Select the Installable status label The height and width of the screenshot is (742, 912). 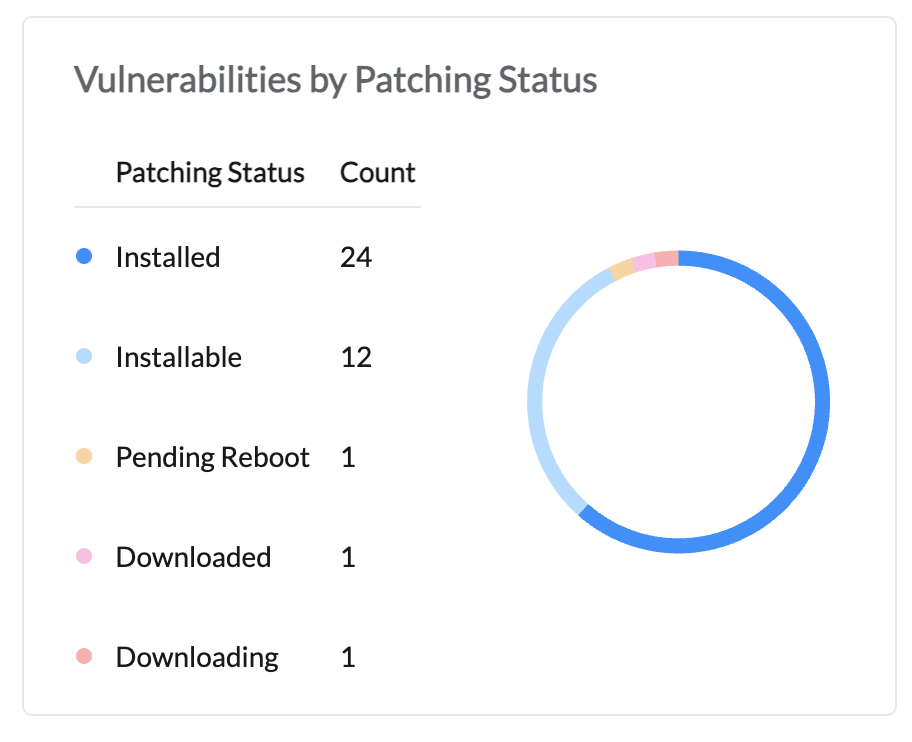pos(178,357)
